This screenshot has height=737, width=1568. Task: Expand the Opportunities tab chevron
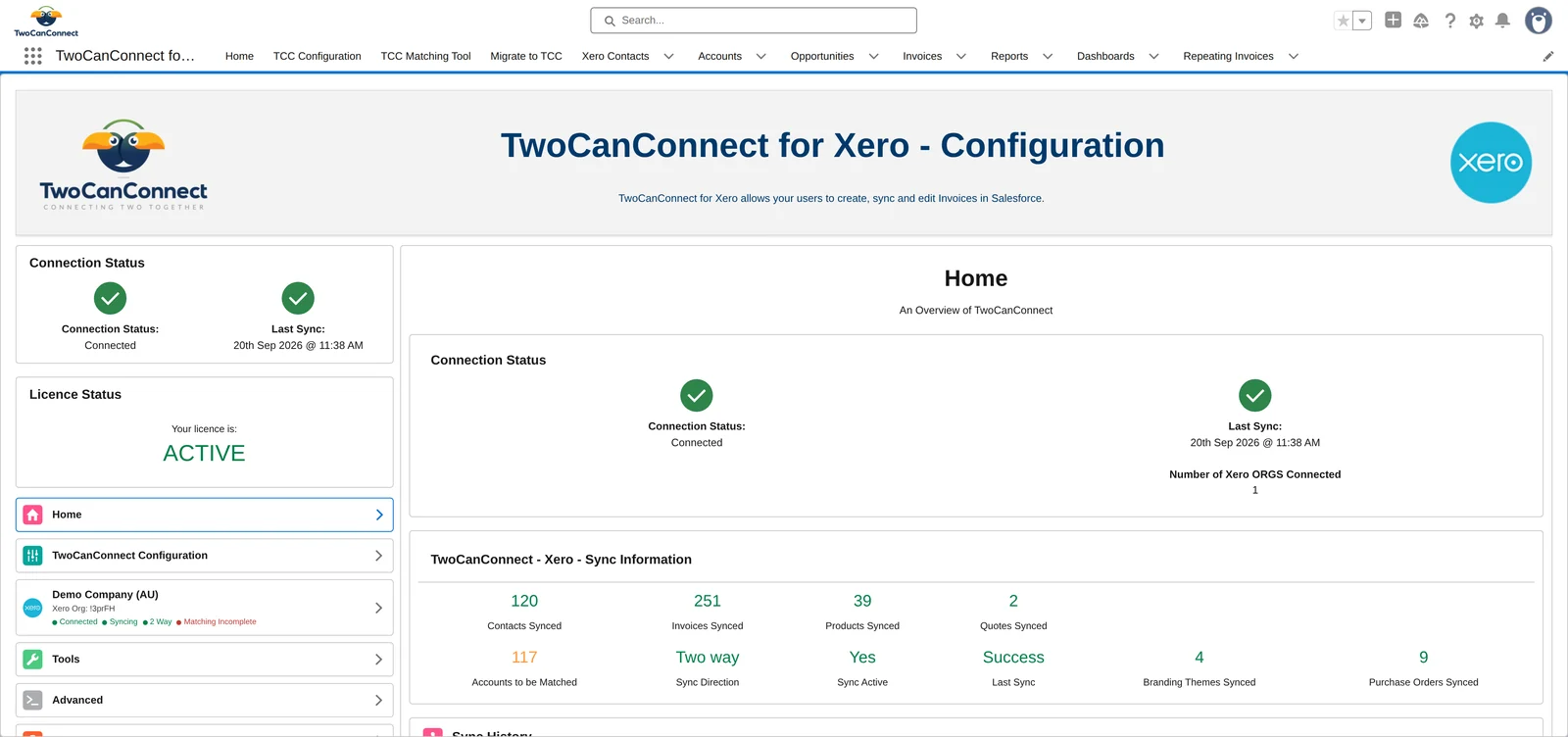[x=874, y=57]
